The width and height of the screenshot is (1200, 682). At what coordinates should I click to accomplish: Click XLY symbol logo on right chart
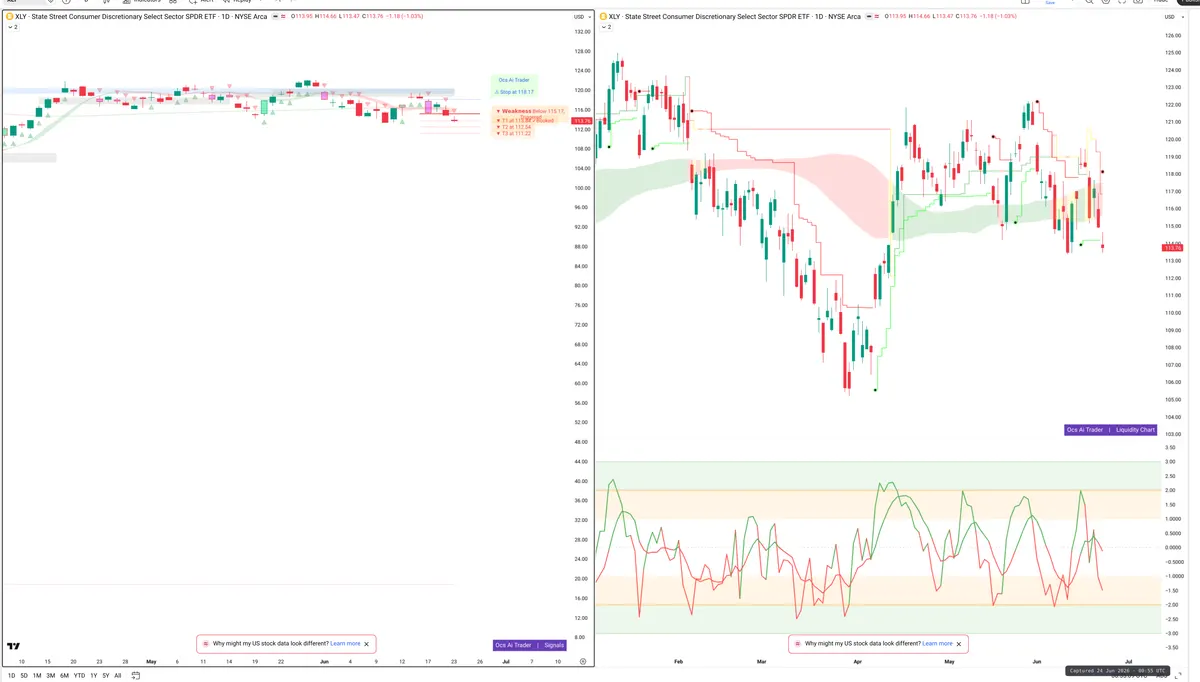[x=603, y=17]
